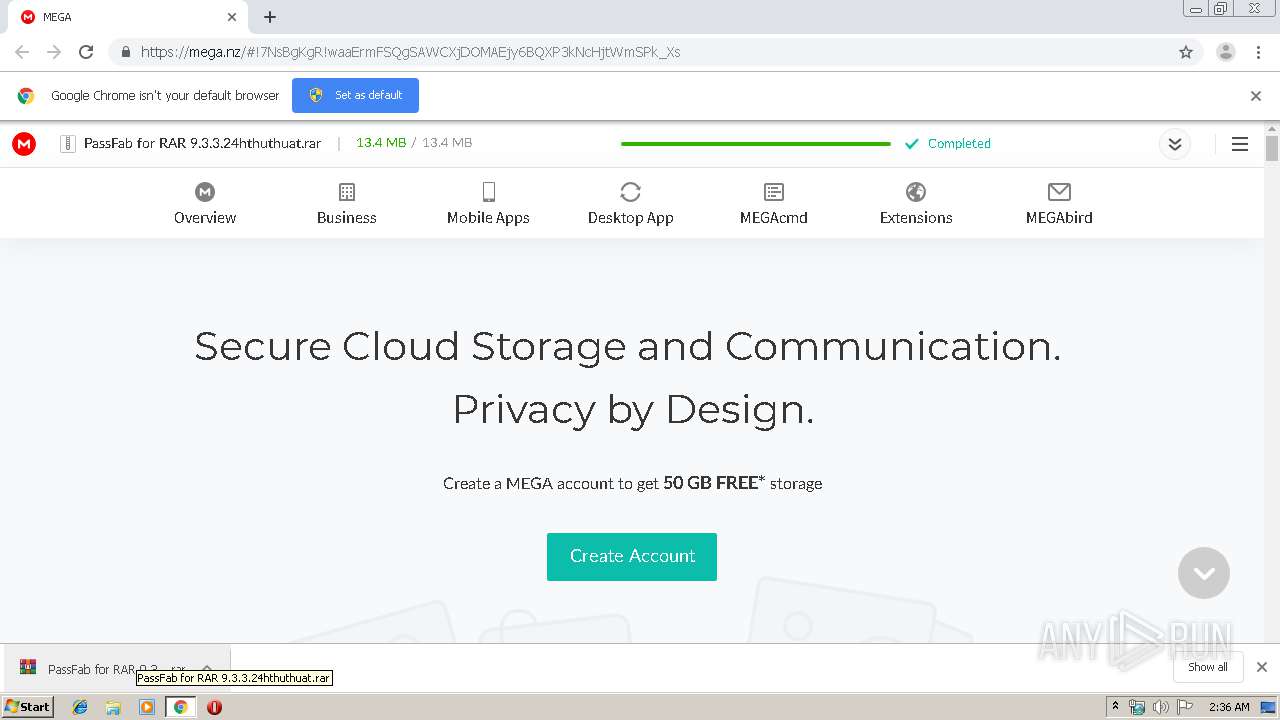The height and width of the screenshot is (720, 1280).
Task: Click the Completed status label
Action: (x=959, y=144)
